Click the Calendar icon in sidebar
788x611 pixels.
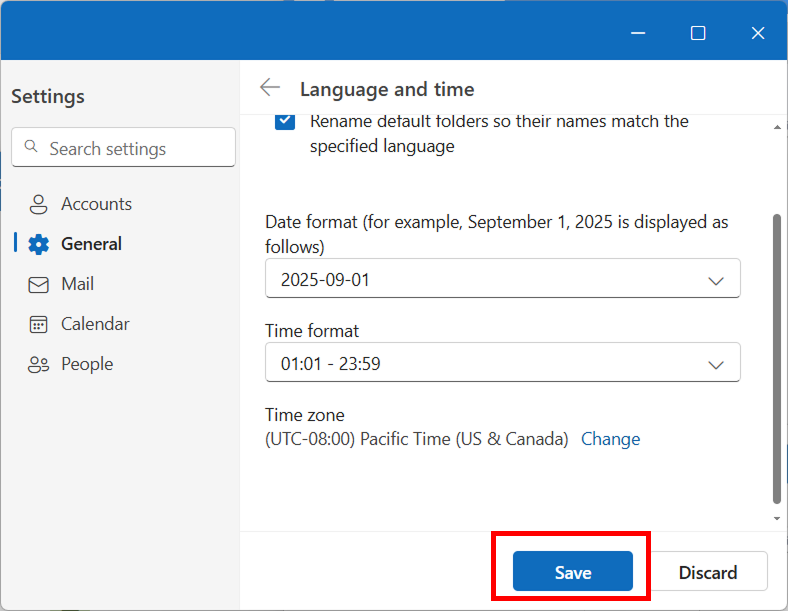coord(38,325)
